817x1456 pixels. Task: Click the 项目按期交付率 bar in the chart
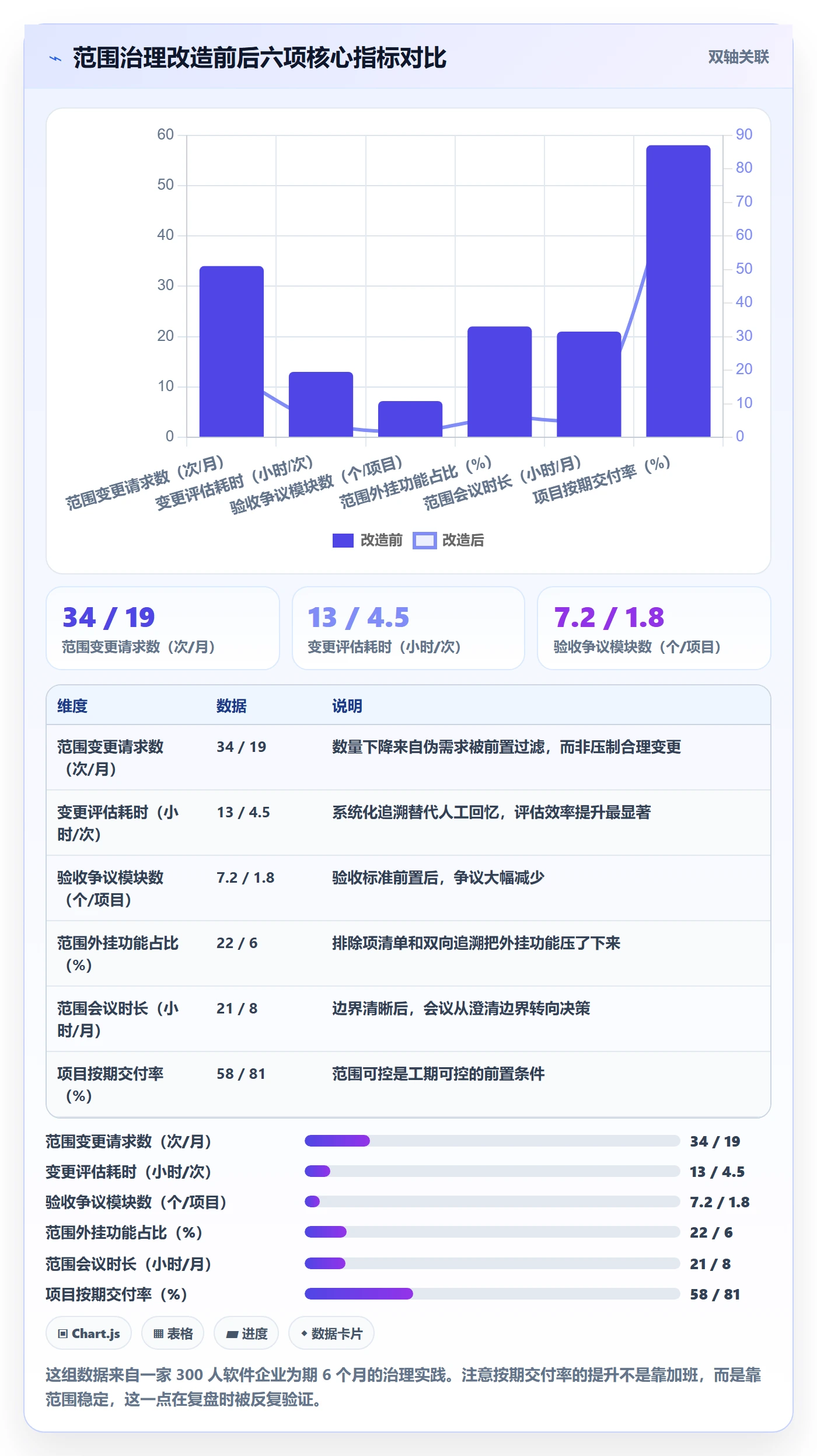click(x=678, y=291)
